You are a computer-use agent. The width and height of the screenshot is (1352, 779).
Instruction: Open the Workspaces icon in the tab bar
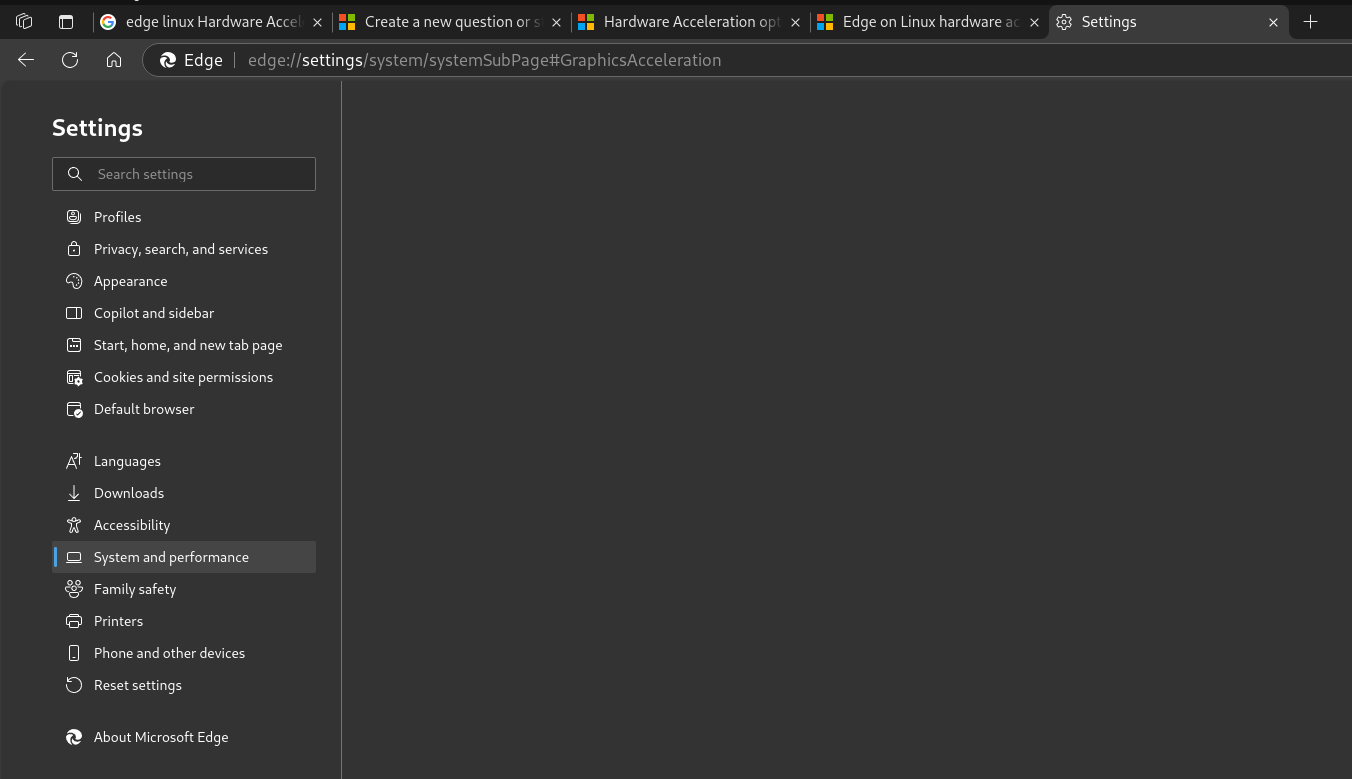click(x=24, y=21)
